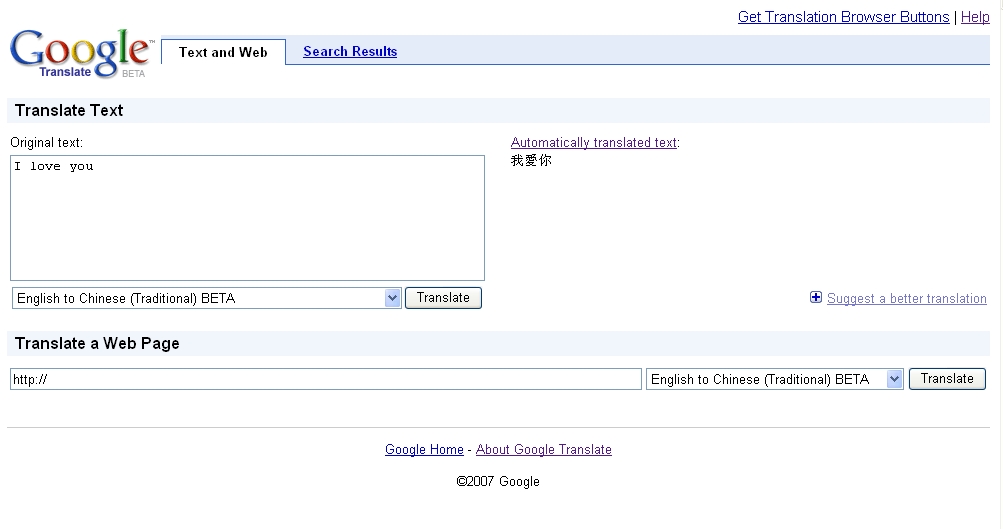Click Suggest a better translation link
This screenshot has width=1003, height=529.
point(906,299)
